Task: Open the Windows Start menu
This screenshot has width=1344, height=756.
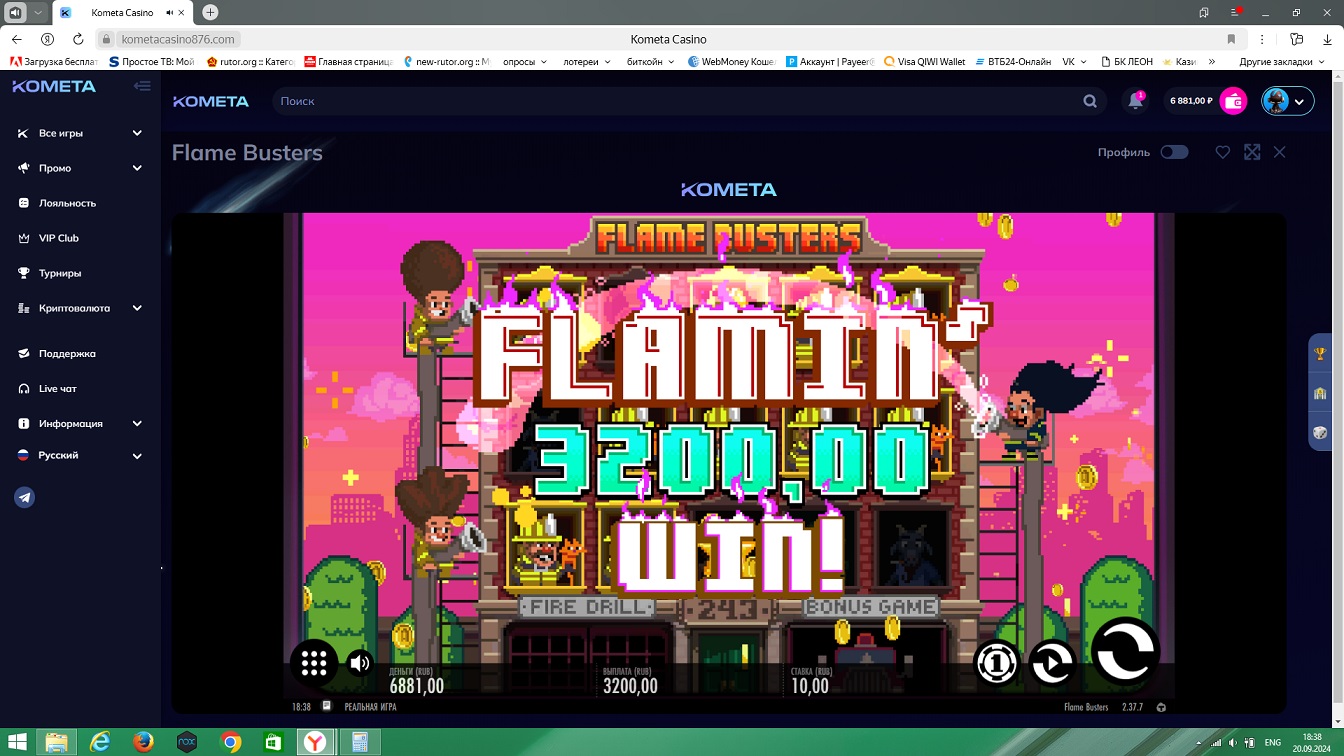Action: 16,742
